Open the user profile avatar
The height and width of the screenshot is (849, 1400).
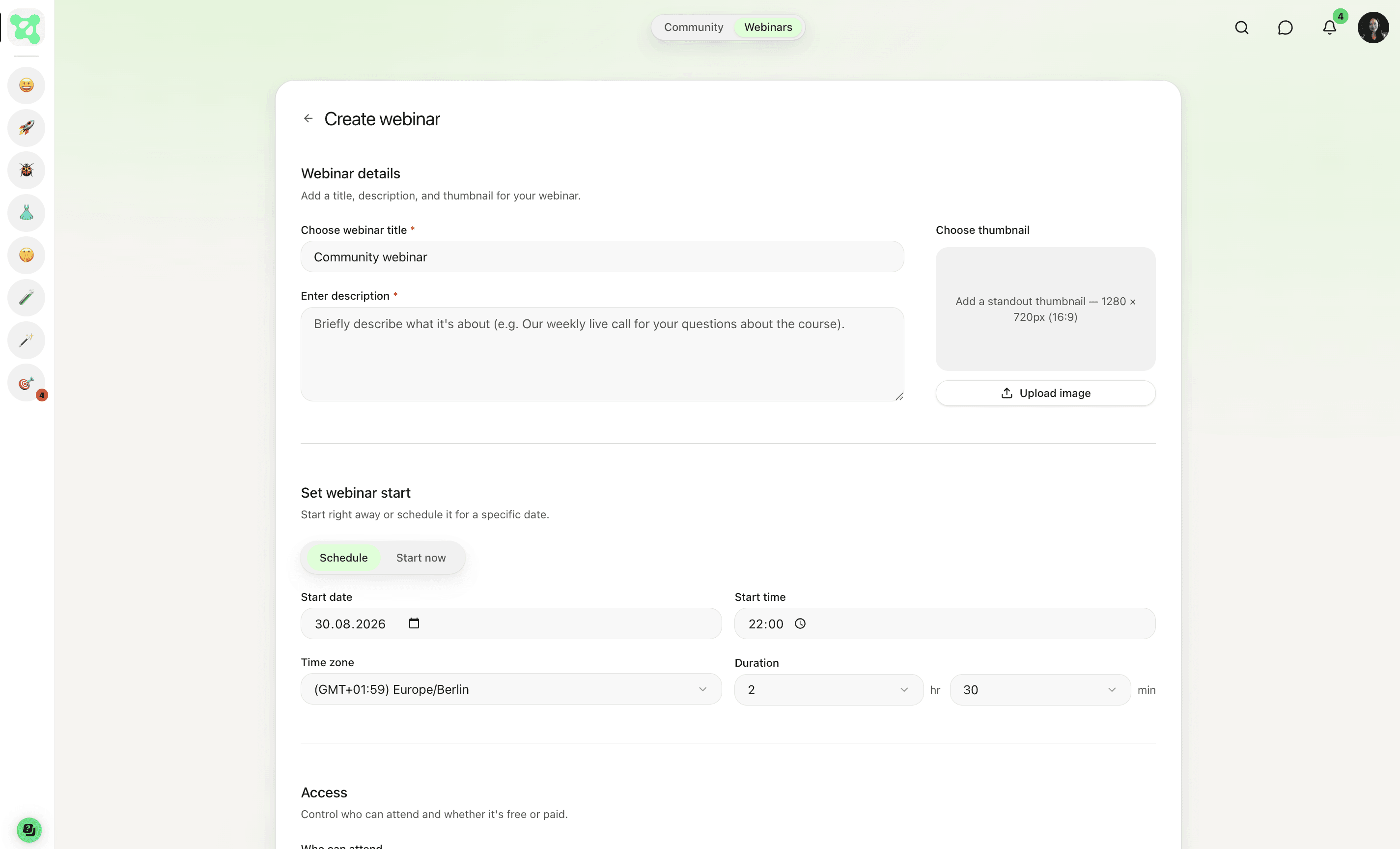1373,28
